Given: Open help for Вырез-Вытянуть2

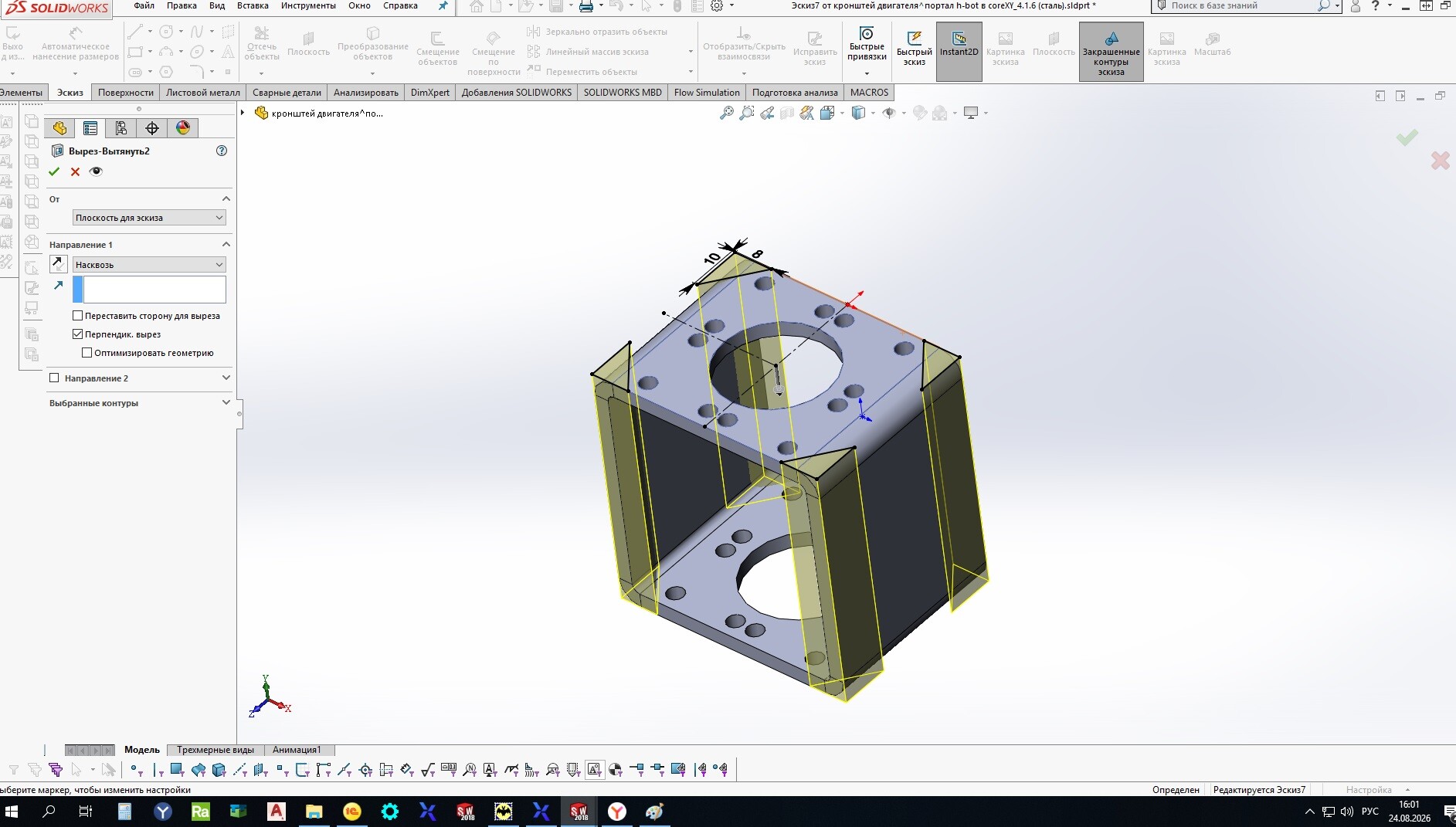Looking at the screenshot, I should 222,151.
